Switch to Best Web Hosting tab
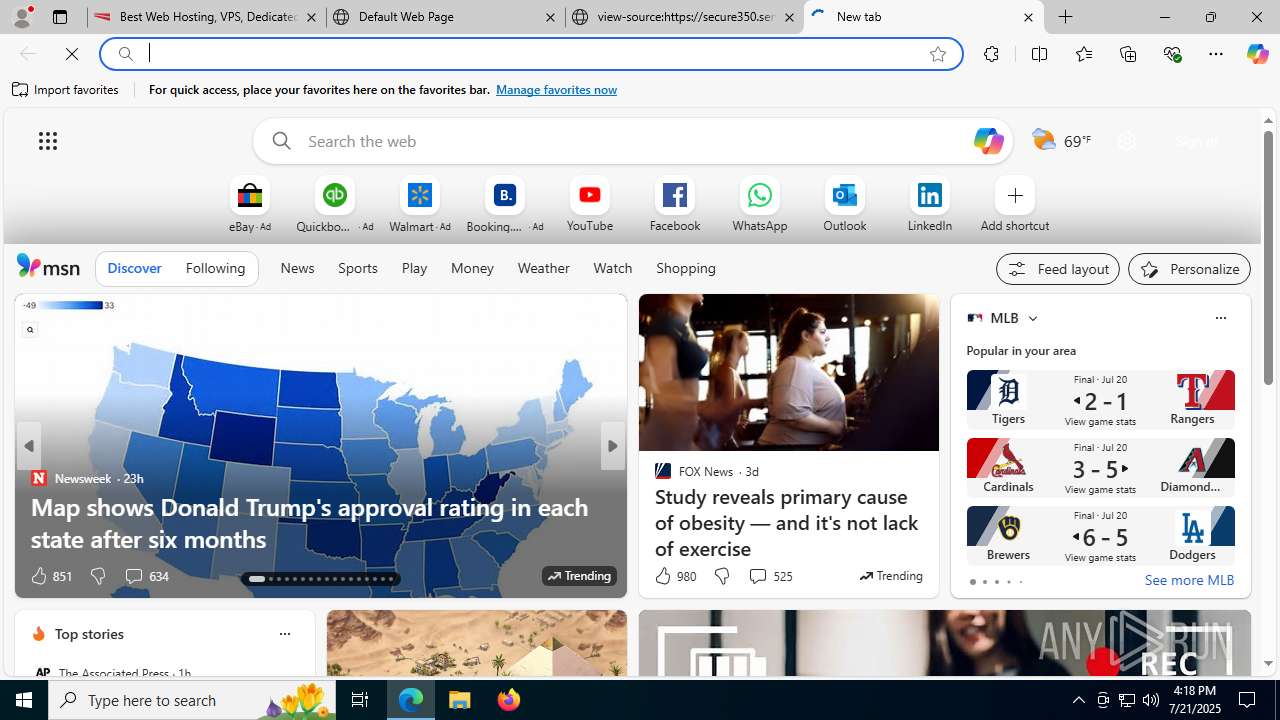 [206, 17]
